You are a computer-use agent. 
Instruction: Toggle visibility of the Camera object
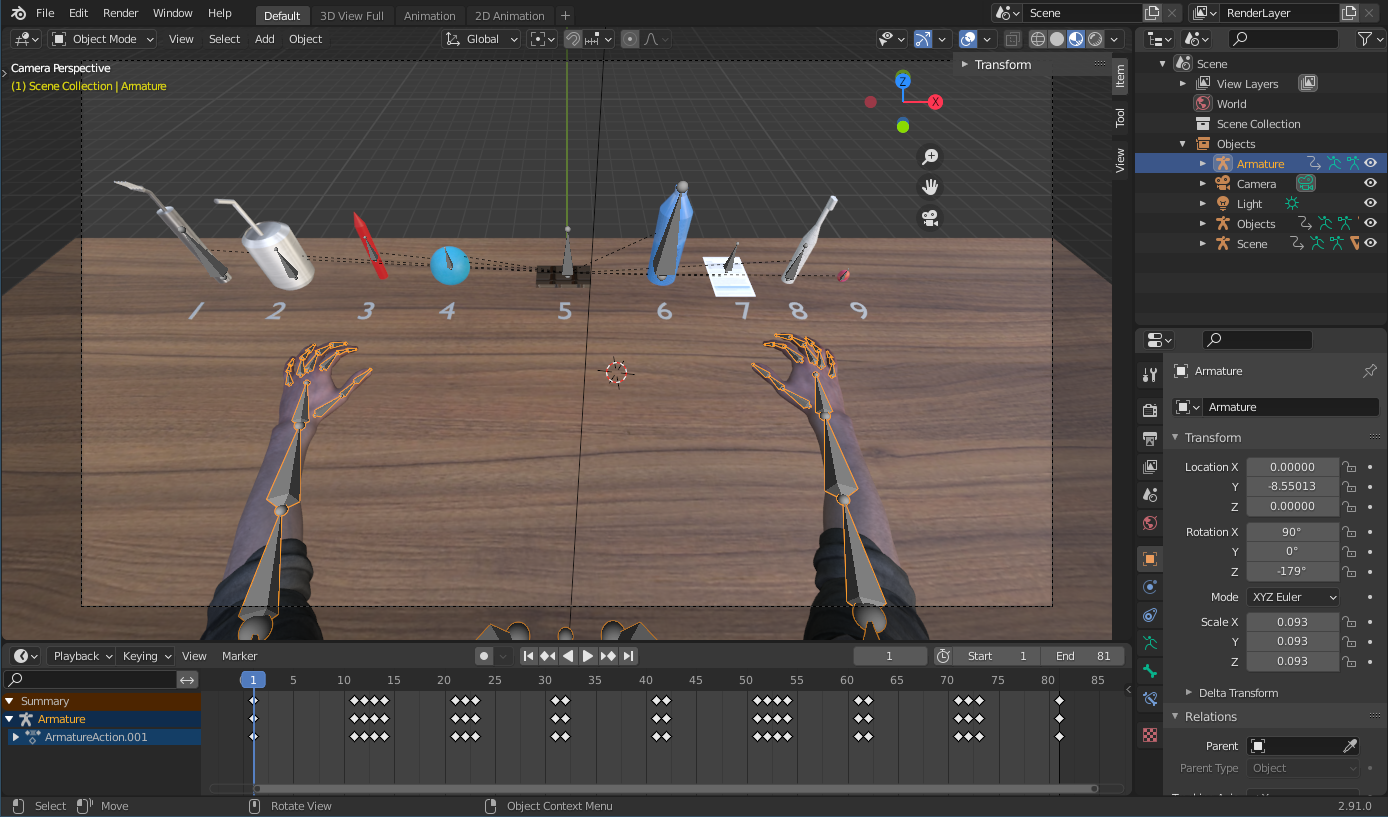1370,184
